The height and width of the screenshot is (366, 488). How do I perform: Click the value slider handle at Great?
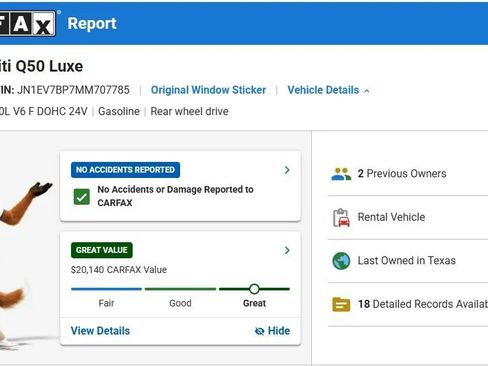pyautogui.click(x=254, y=289)
